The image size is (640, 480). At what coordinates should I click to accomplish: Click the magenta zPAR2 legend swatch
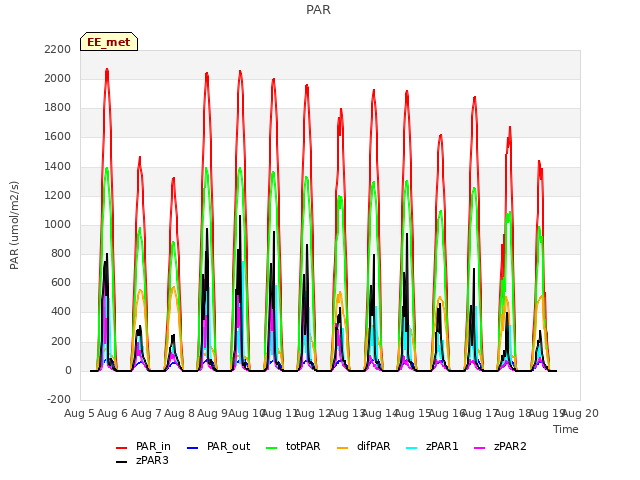(480, 448)
